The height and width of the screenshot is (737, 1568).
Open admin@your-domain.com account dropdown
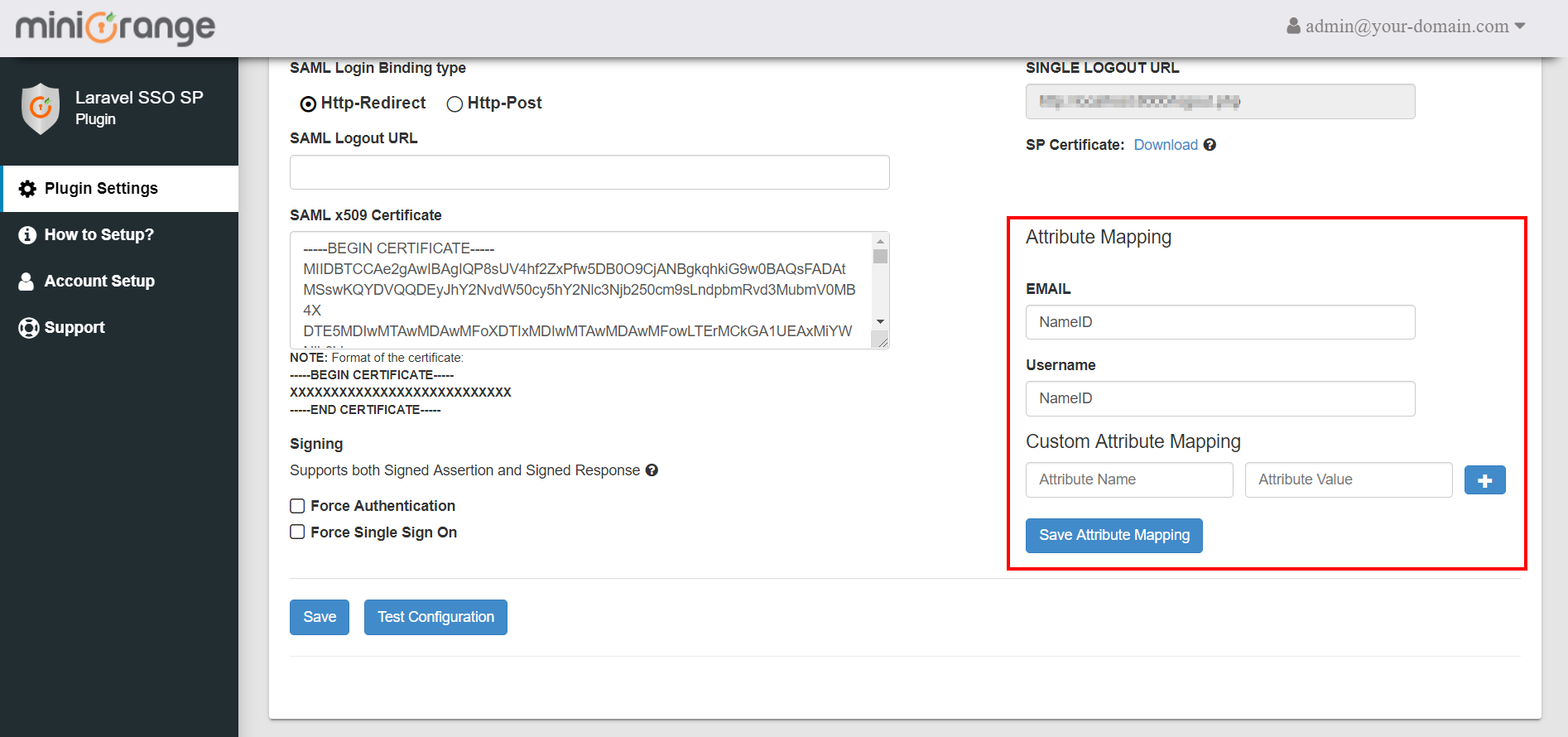click(x=1406, y=26)
